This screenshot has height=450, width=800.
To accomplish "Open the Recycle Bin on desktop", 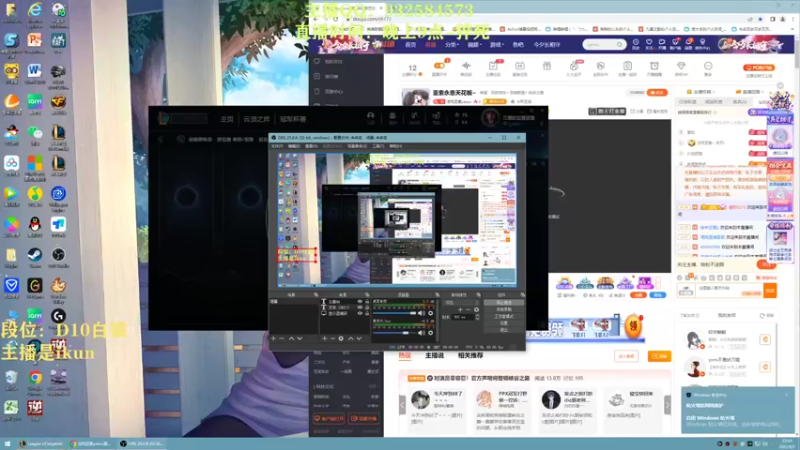I will pos(11,378).
